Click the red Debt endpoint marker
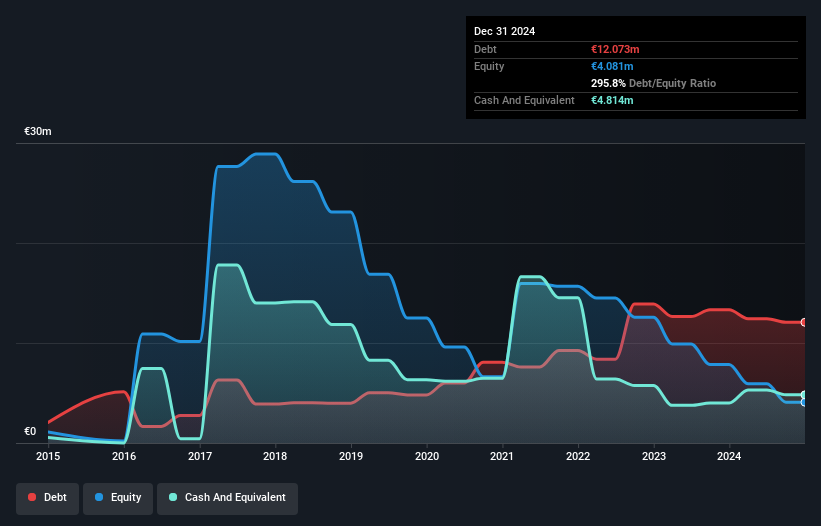Viewport: 821px width, 526px height. pyautogui.click(x=804, y=322)
